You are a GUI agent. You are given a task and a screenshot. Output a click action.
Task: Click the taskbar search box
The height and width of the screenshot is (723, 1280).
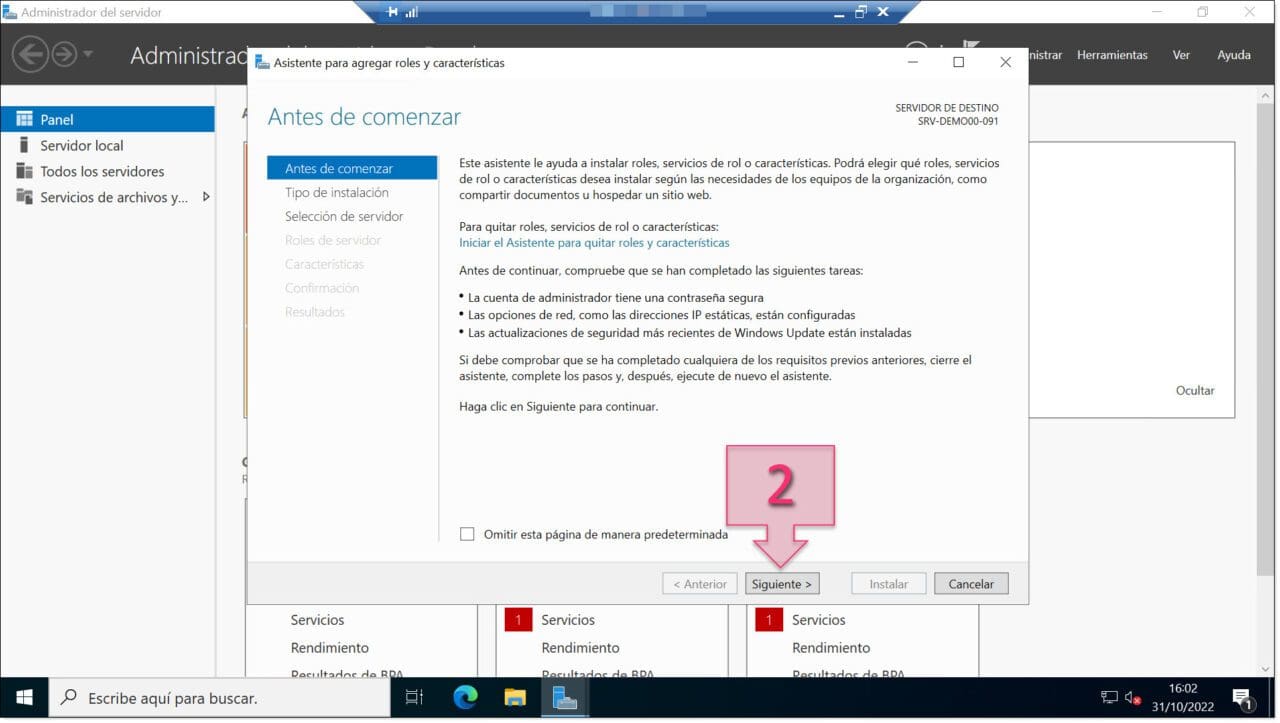coord(219,698)
